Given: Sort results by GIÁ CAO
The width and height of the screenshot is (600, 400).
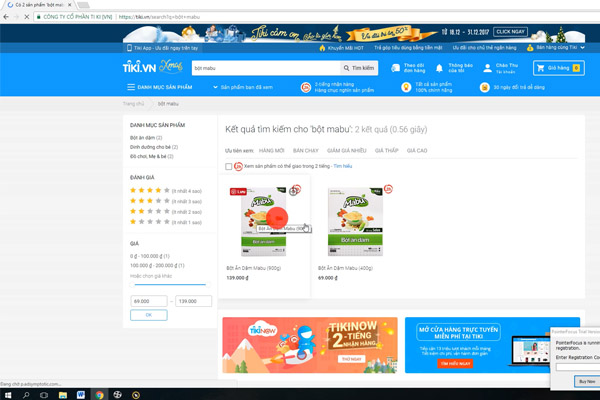Looking at the screenshot, I should coord(417,150).
